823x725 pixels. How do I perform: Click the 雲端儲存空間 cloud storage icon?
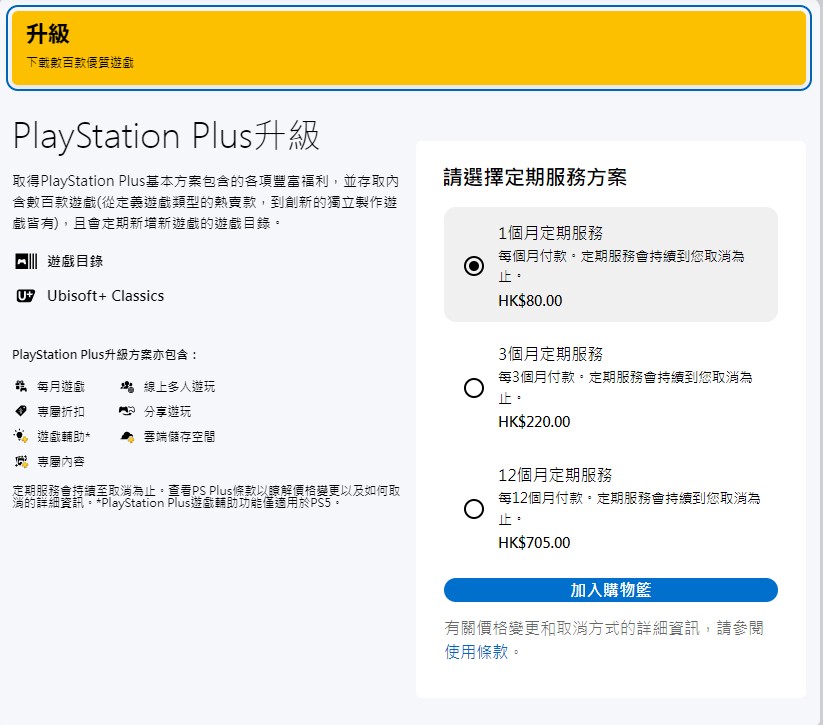pos(128,436)
